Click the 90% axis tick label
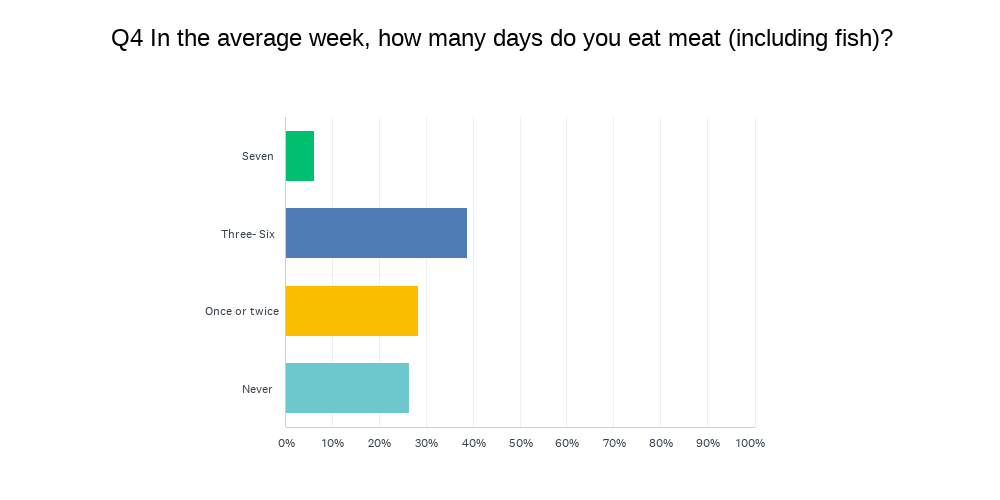This screenshot has height=500, width=1000. (x=707, y=443)
